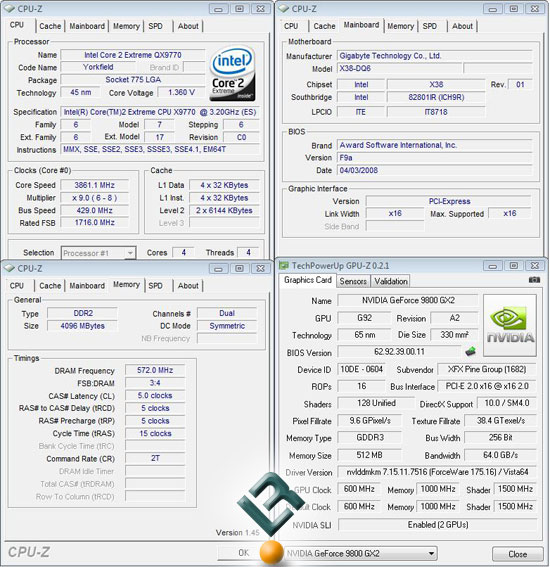
Task: Maximize the top-left CPU-Z processor window
Action: coord(239,9)
